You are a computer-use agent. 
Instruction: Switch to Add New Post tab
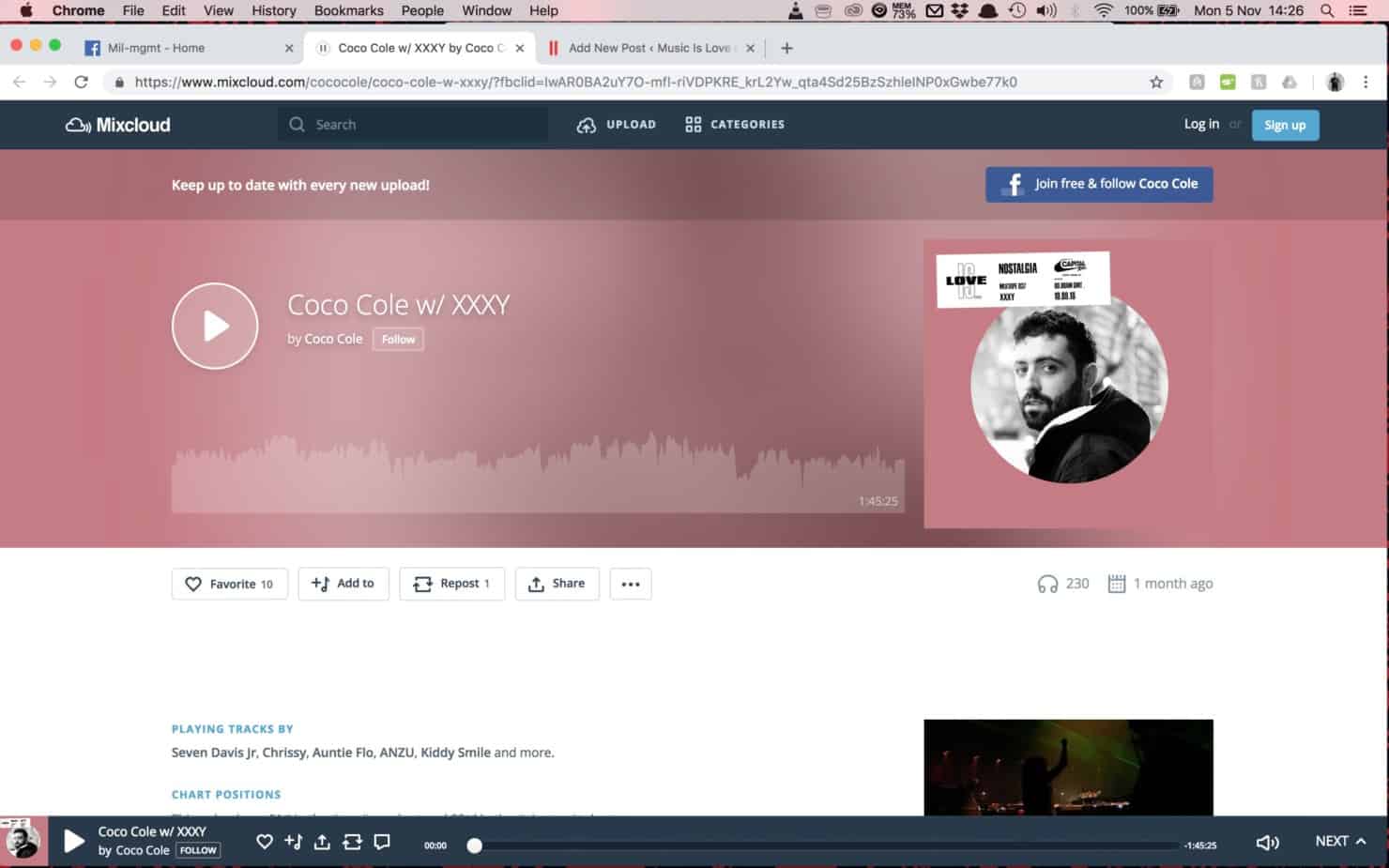[651, 48]
